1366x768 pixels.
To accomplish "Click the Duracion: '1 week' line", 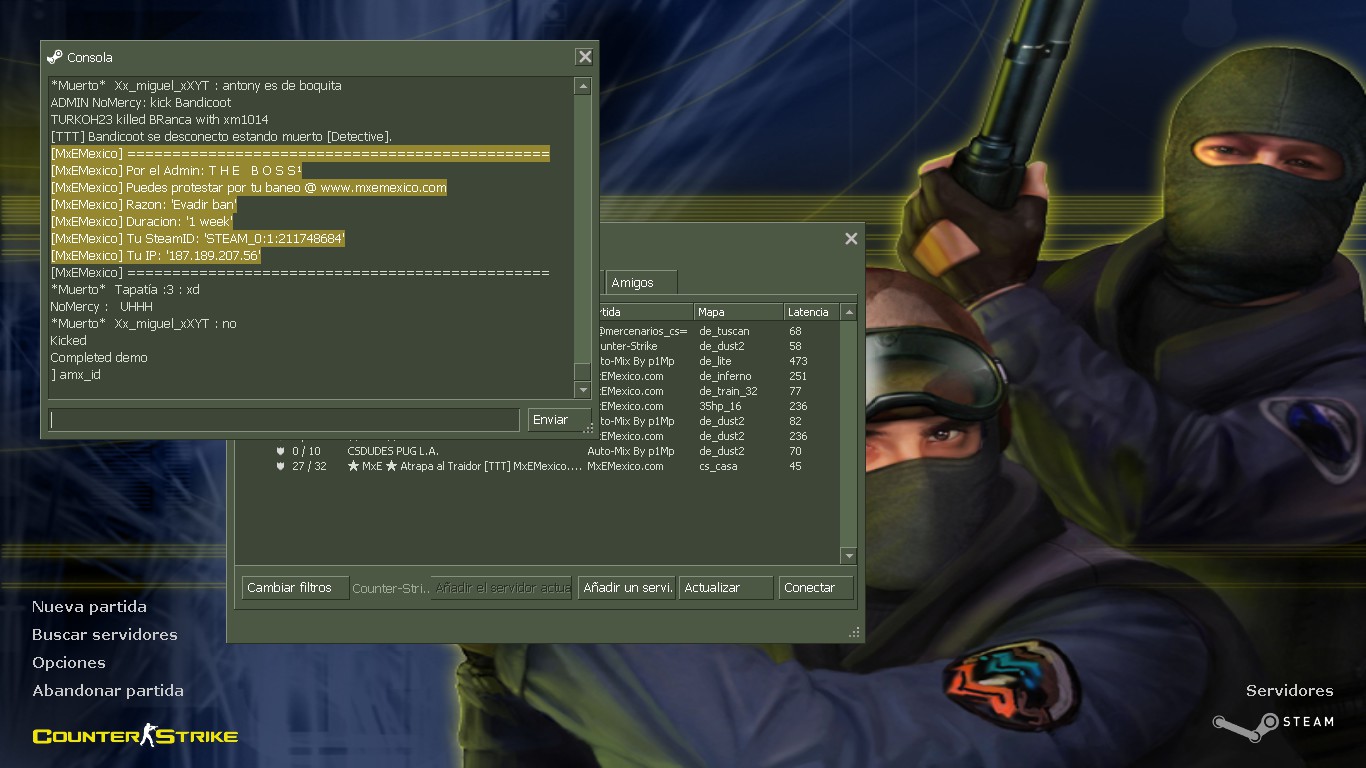I will 142,222.
